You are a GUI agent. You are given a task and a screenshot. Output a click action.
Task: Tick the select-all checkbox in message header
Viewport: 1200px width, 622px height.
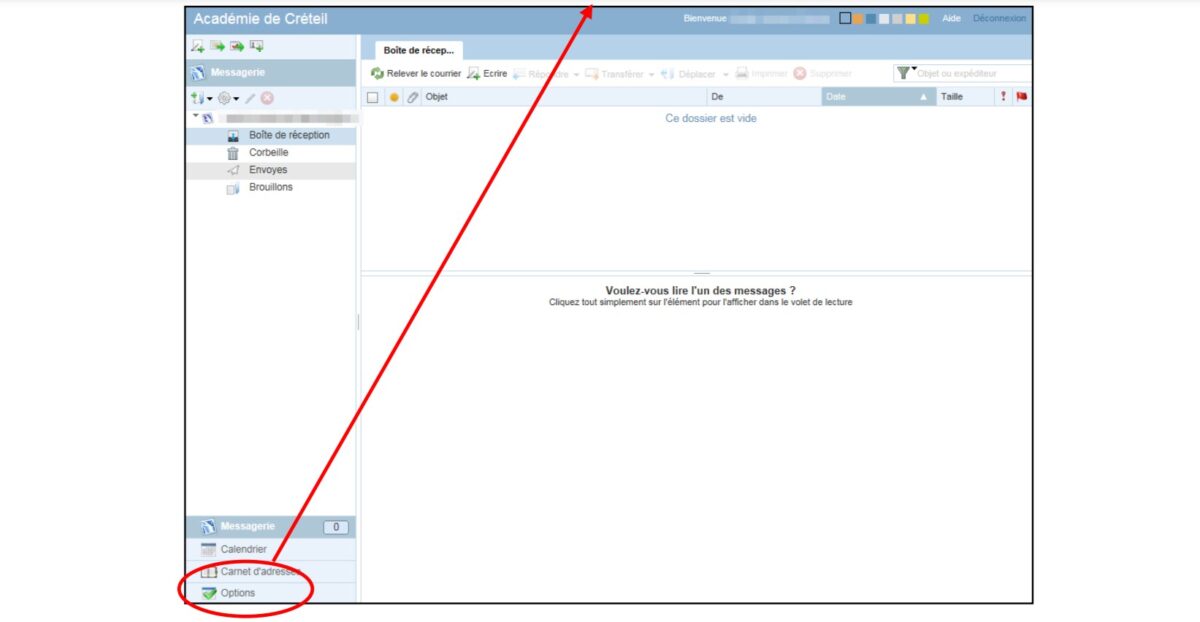[x=373, y=98]
